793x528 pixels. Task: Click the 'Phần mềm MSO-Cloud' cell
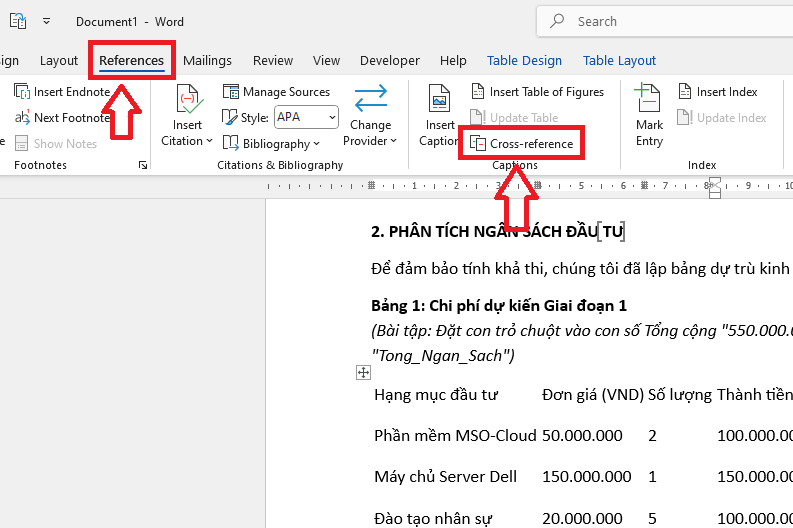(455, 435)
